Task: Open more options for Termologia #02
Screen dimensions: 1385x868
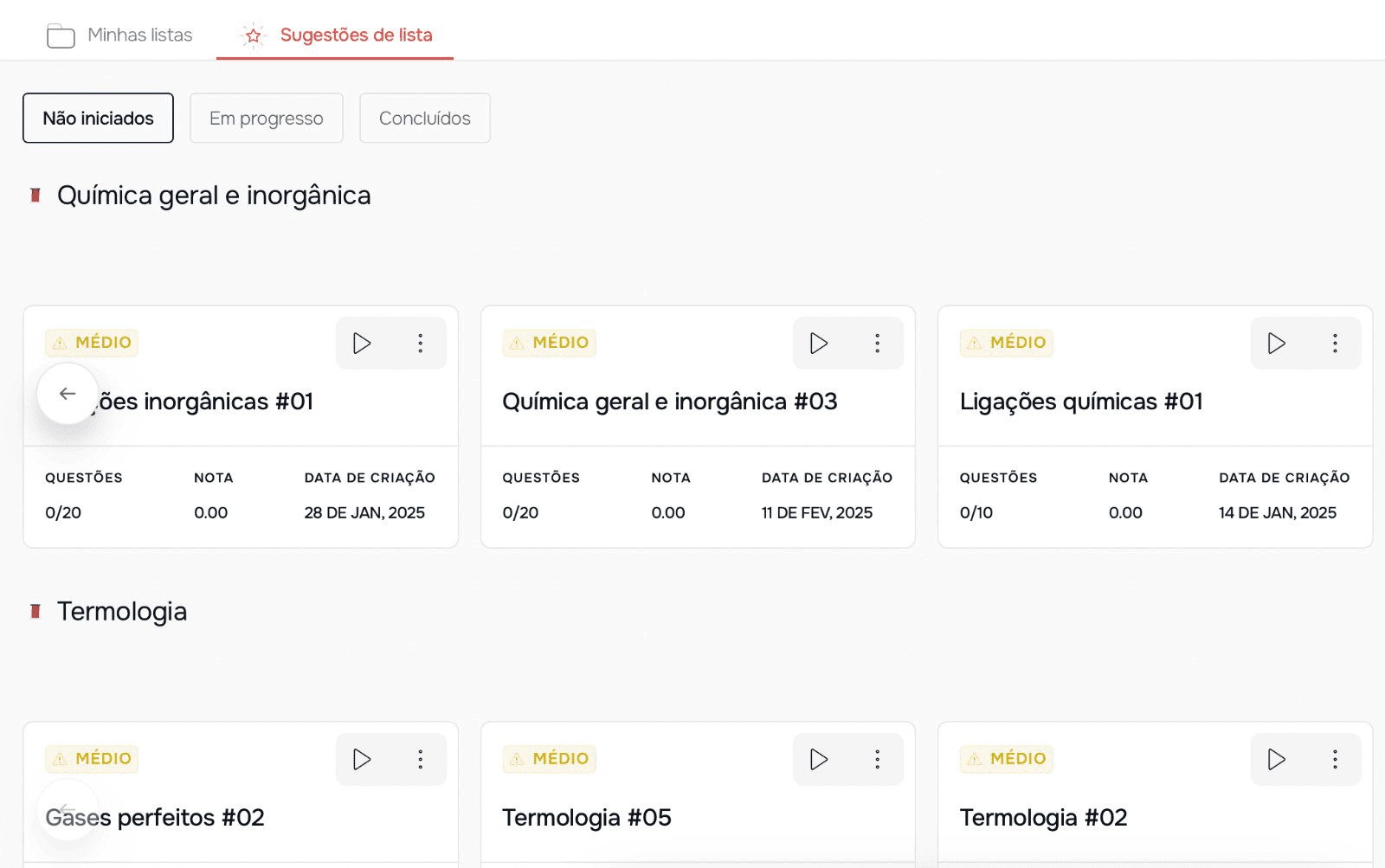Action: point(1335,760)
